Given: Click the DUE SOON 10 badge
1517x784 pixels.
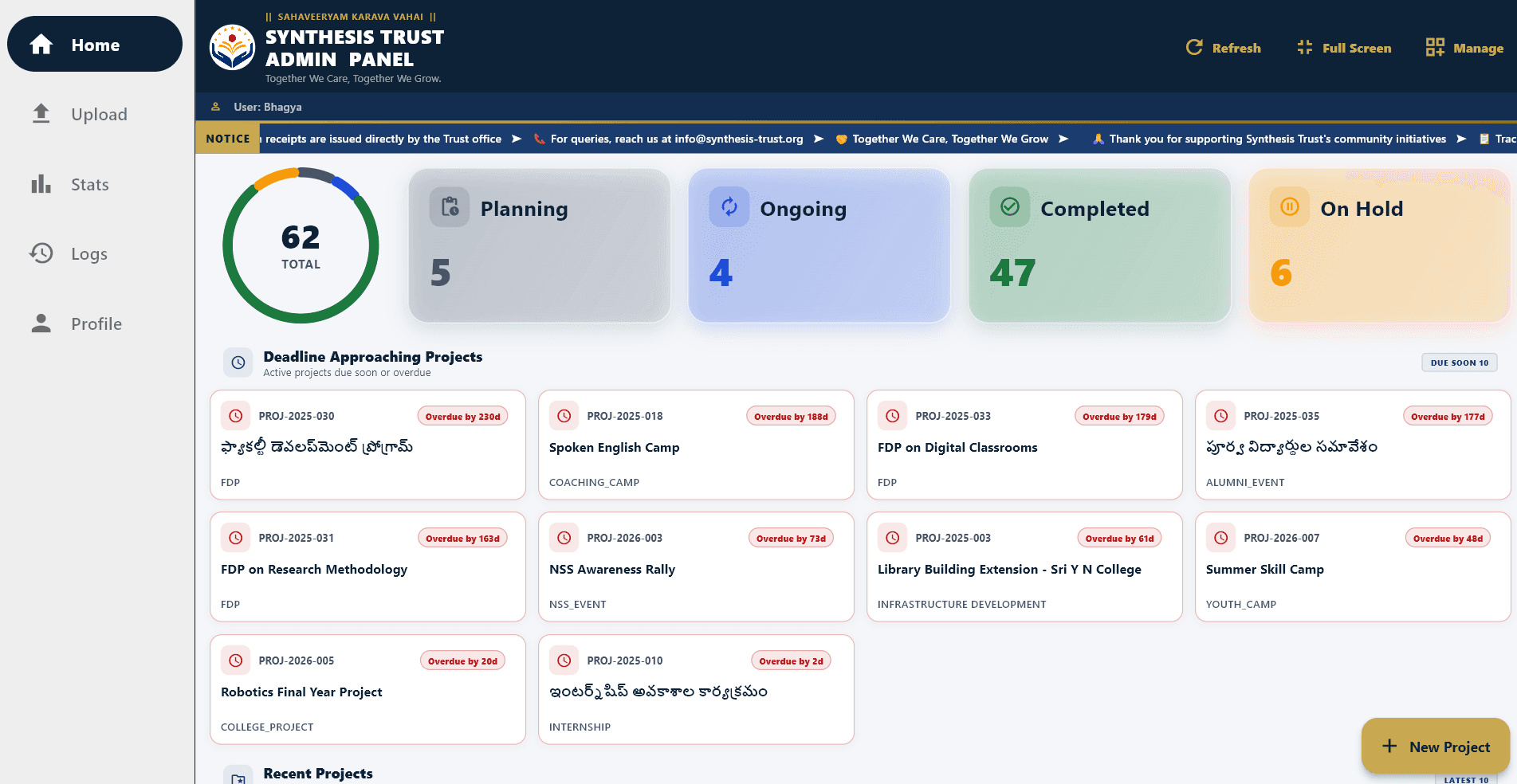Looking at the screenshot, I should (x=1460, y=363).
